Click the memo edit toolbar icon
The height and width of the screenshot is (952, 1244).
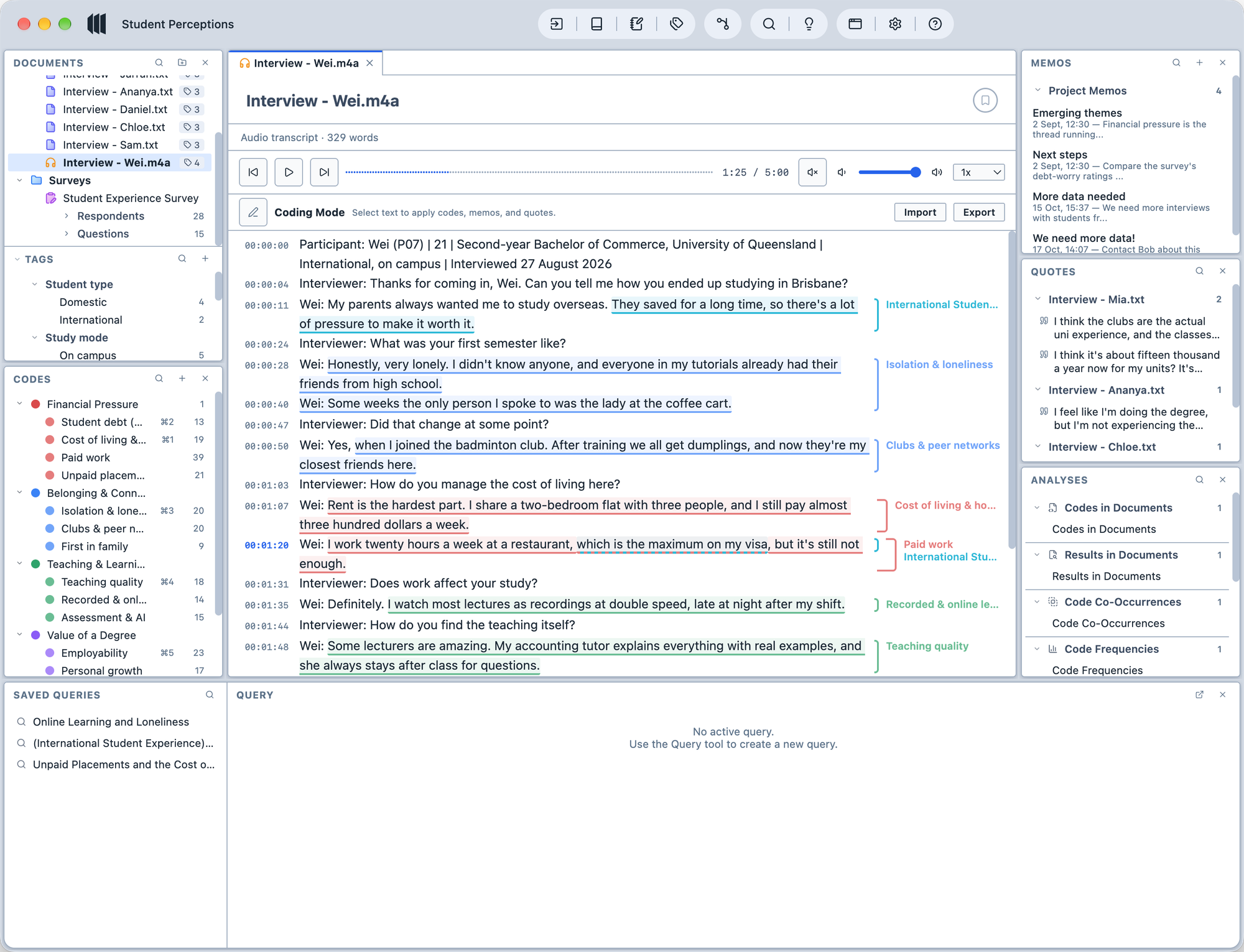[636, 24]
